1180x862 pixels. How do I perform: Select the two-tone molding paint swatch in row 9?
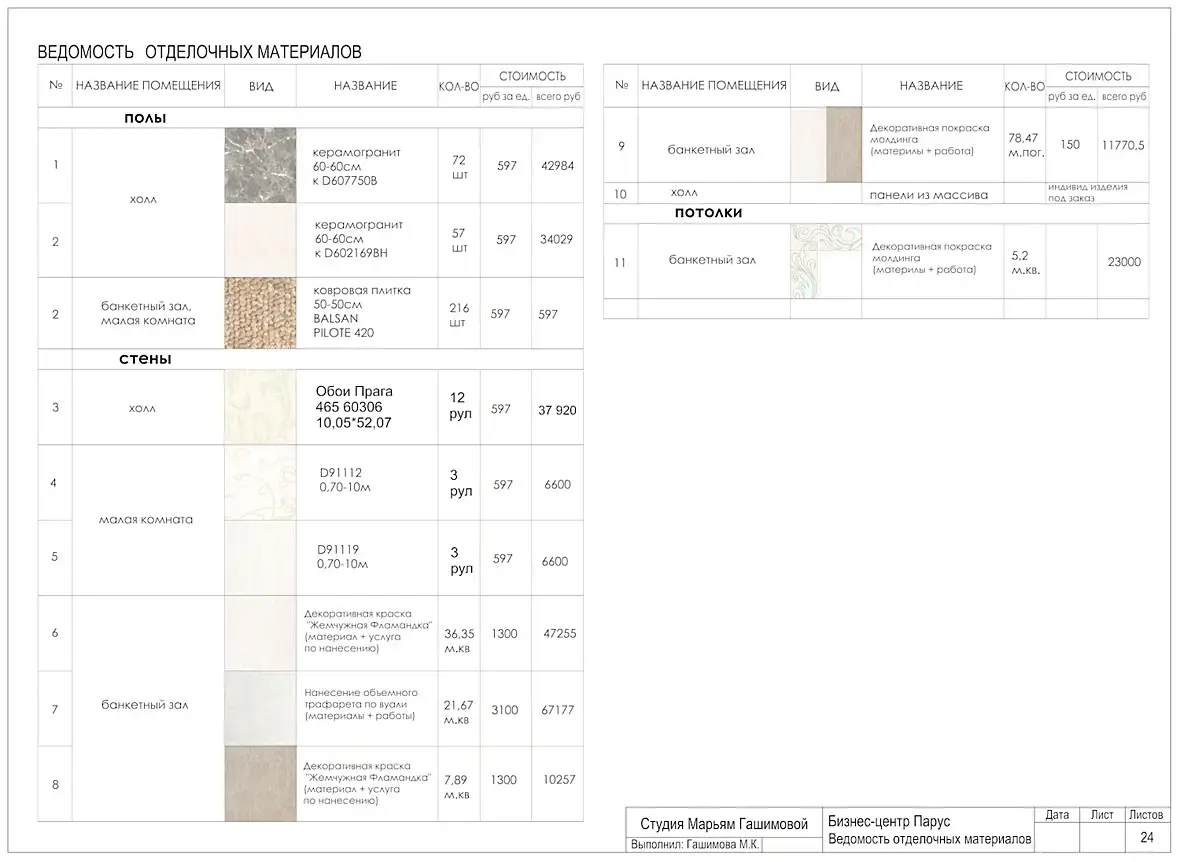[x=826, y=145]
